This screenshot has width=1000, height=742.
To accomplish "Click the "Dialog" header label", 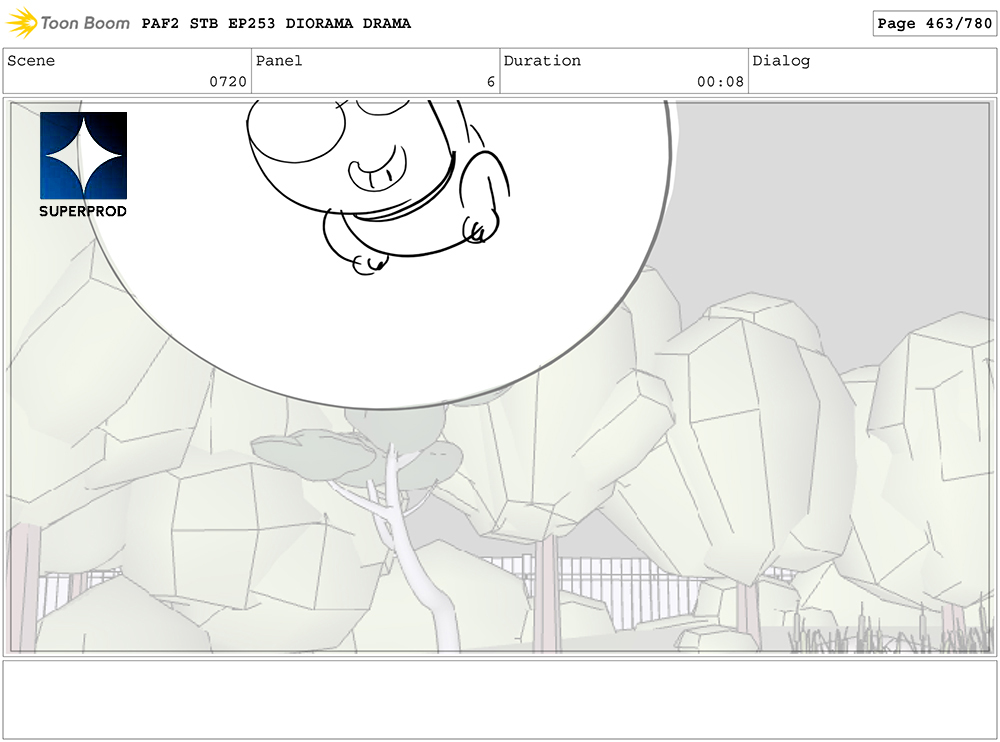I will click(x=781, y=61).
